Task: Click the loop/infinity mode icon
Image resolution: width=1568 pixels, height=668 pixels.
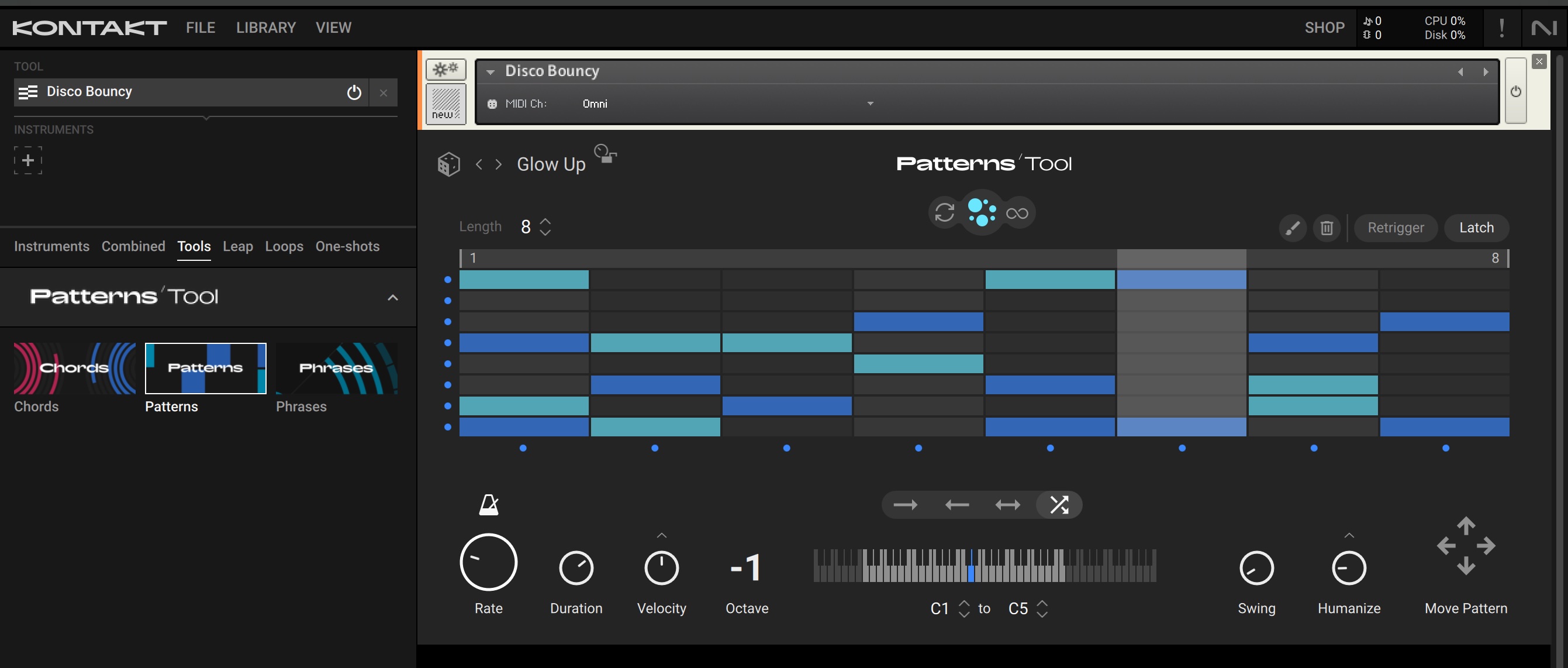Action: (1018, 212)
